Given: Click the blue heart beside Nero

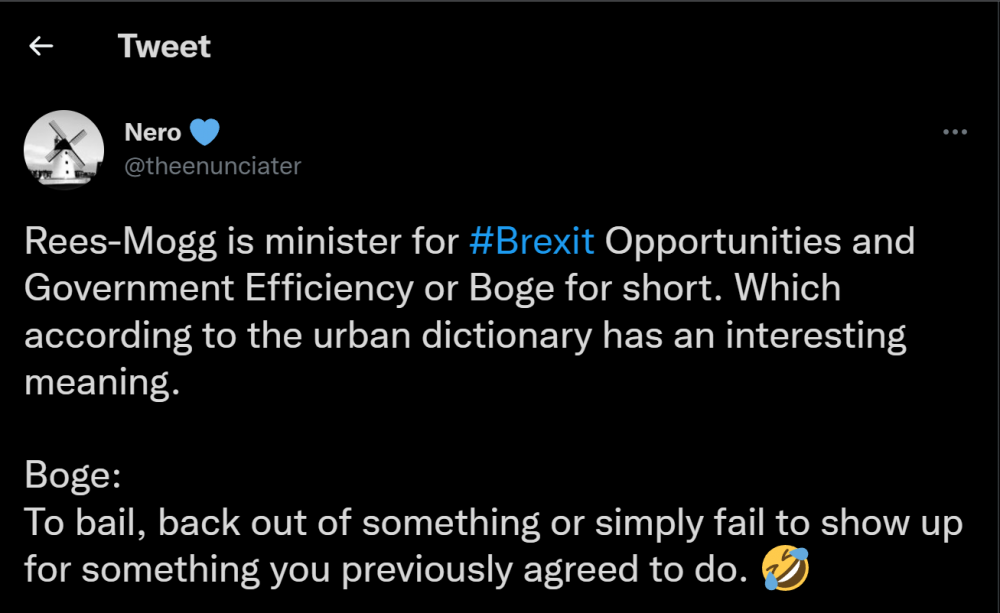Looking at the screenshot, I should 204,133.
